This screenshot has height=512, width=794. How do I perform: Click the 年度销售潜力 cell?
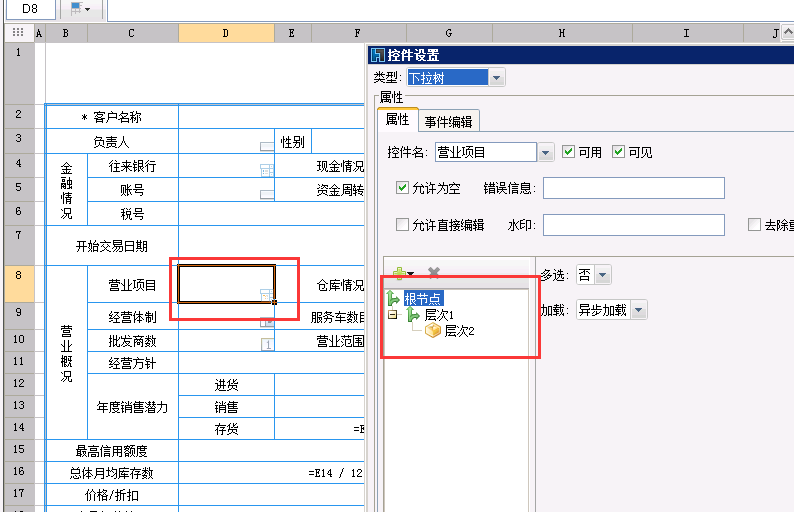(x=133, y=407)
